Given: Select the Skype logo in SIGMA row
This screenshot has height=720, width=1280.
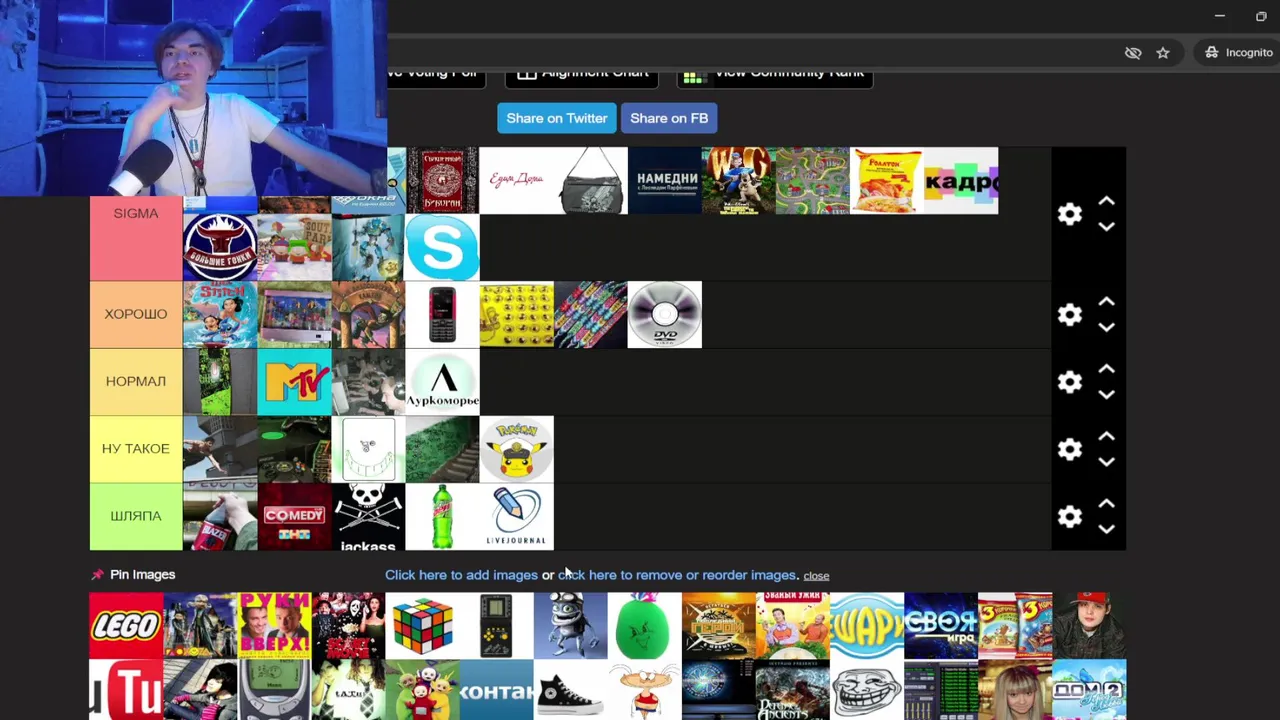Looking at the screenshot, I should pos(442,248).
